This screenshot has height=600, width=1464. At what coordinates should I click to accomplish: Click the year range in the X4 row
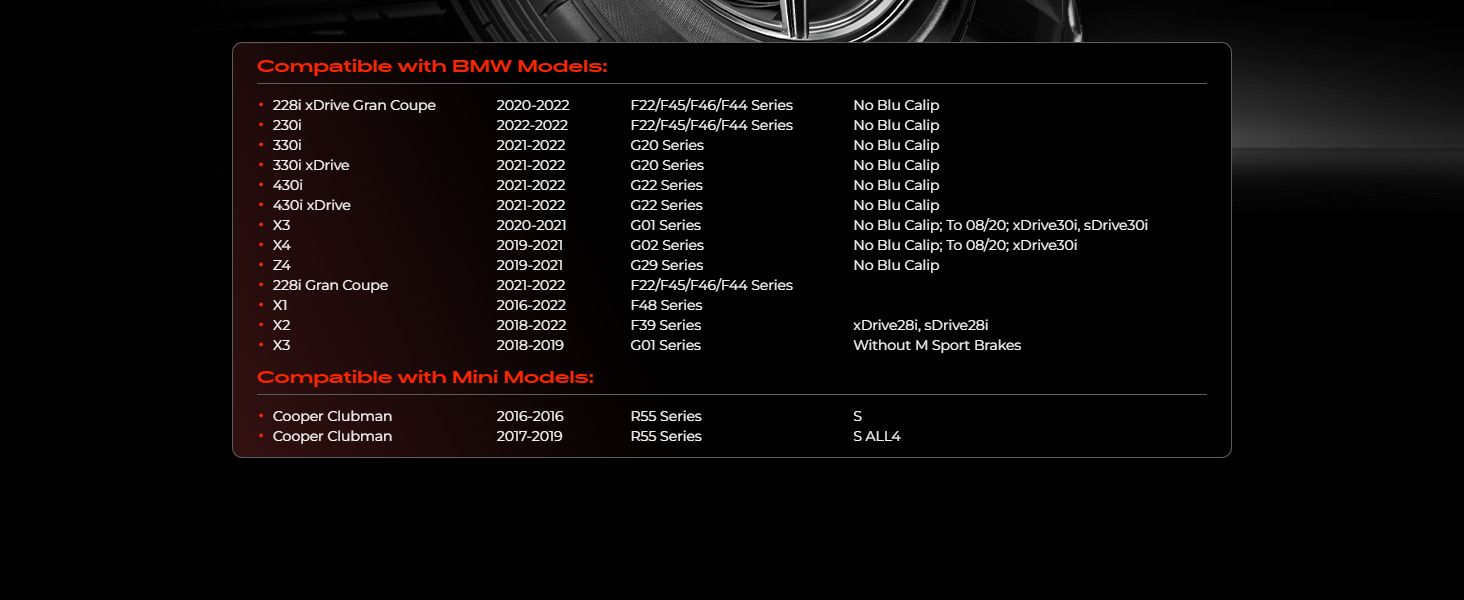point(530,245)
